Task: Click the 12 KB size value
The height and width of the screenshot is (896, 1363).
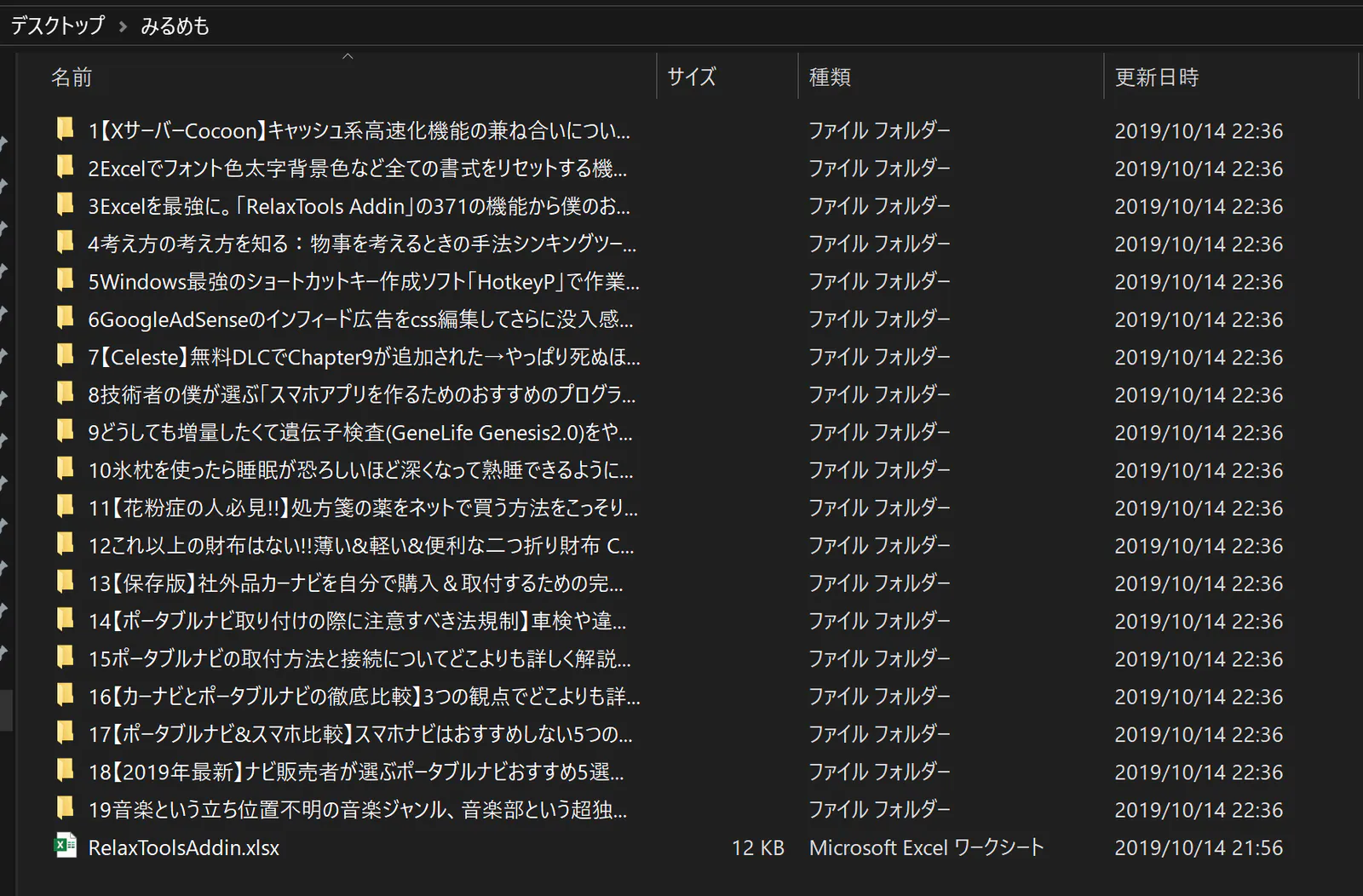Action: [757, 847]
